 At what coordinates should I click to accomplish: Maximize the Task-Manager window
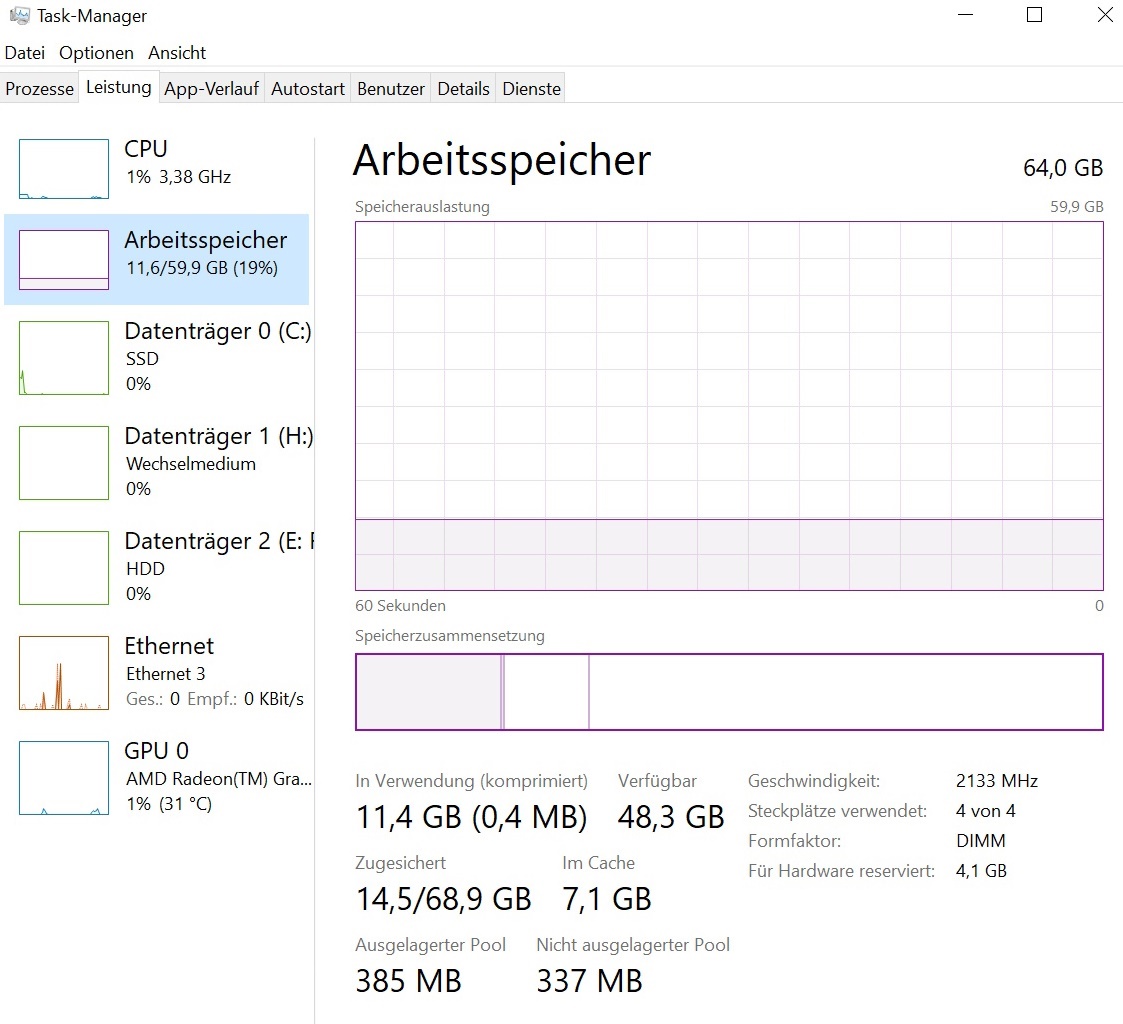tap(1035, 15)
